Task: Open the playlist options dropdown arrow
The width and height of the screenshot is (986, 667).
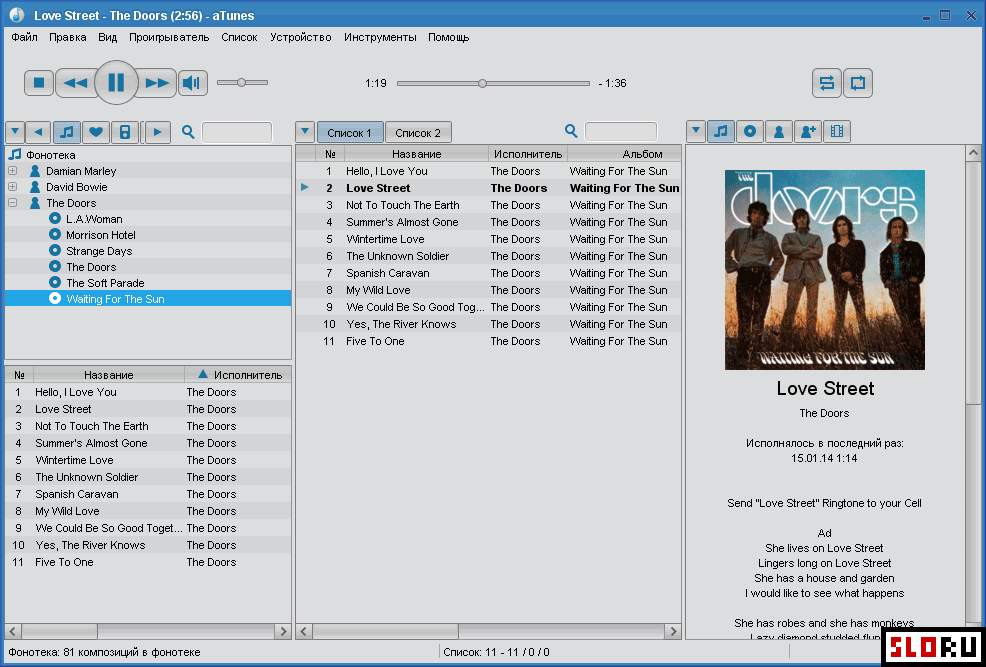Action: pos(305,132)
